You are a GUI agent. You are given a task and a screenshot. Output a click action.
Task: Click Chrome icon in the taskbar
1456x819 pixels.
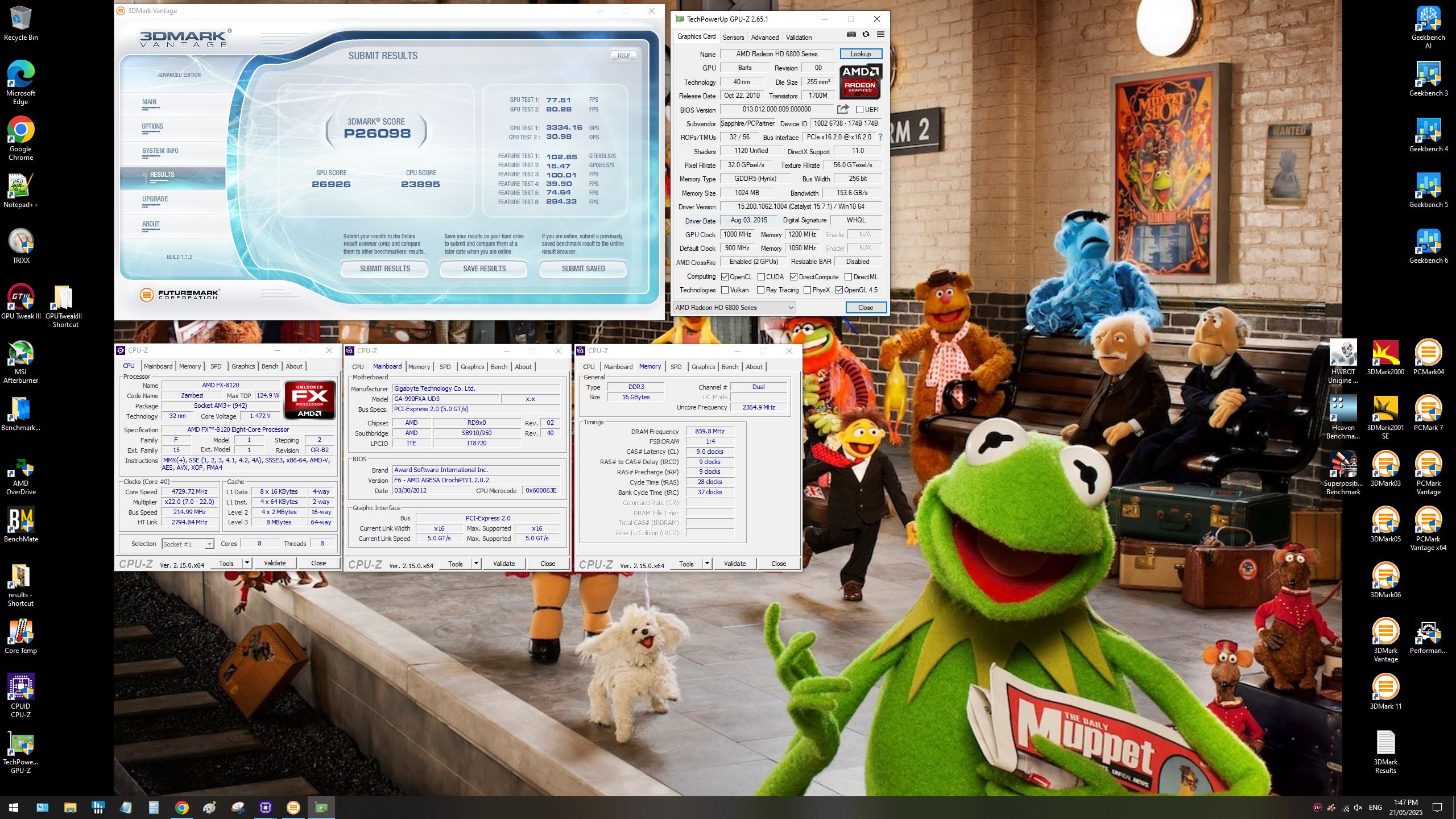click(x=181, y=807)
